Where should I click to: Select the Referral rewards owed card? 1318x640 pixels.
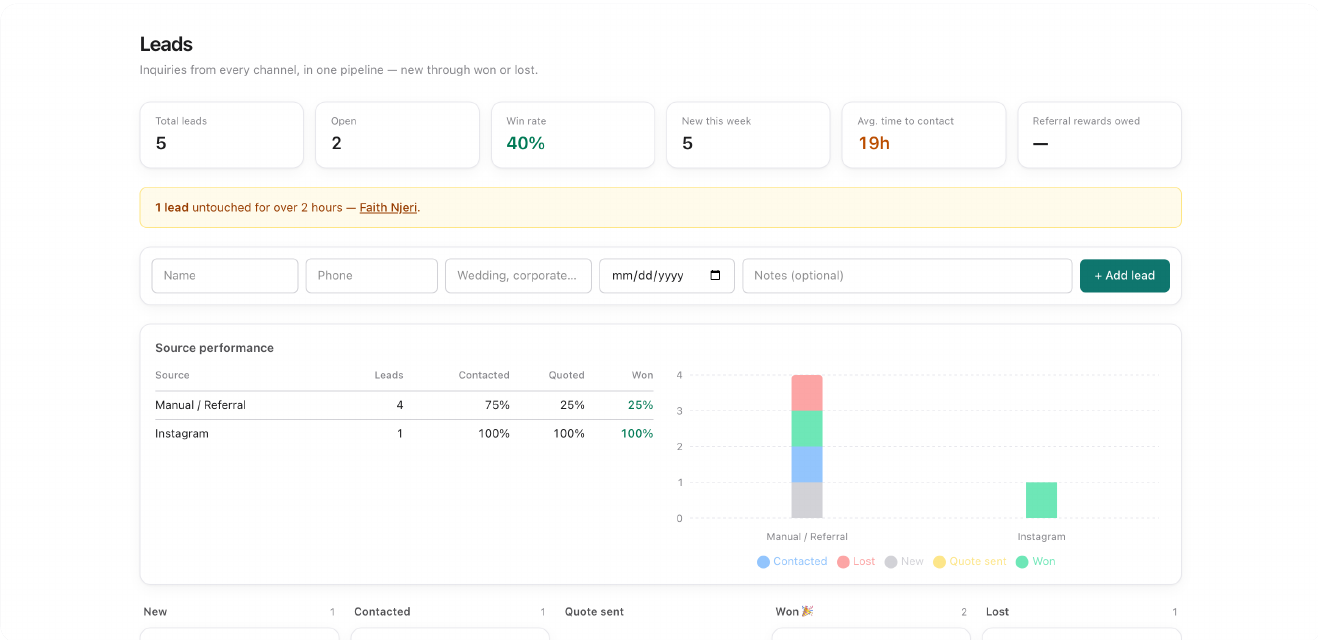click(1099, 135)
